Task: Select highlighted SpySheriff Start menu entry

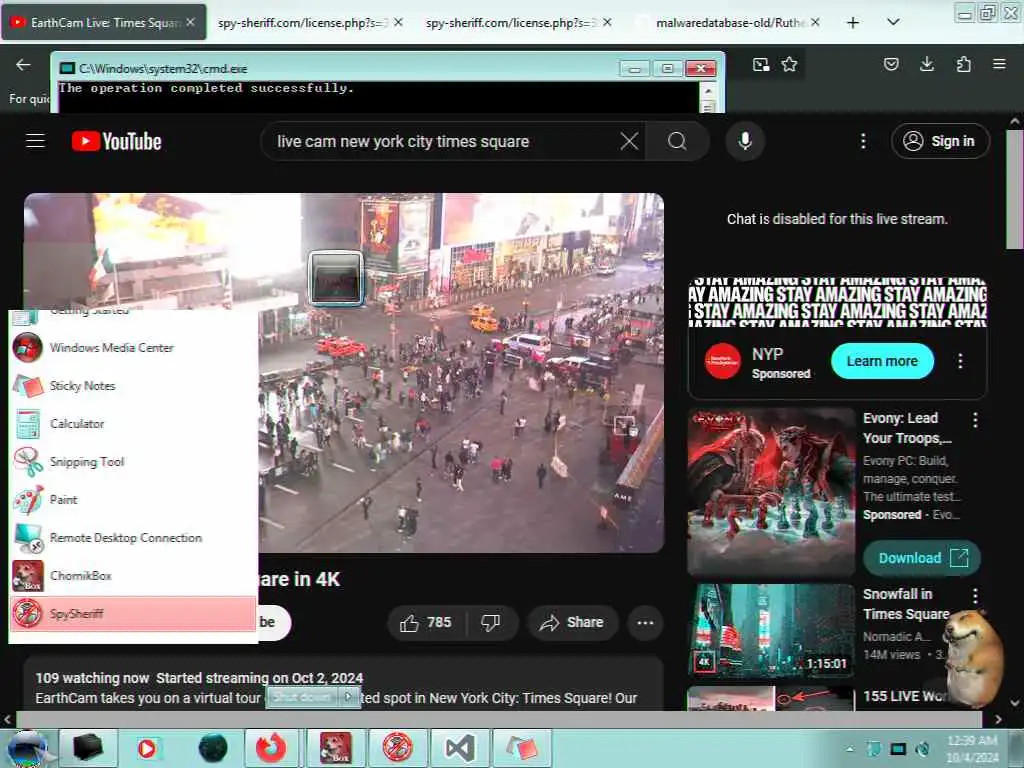Action: click(133, 613)
